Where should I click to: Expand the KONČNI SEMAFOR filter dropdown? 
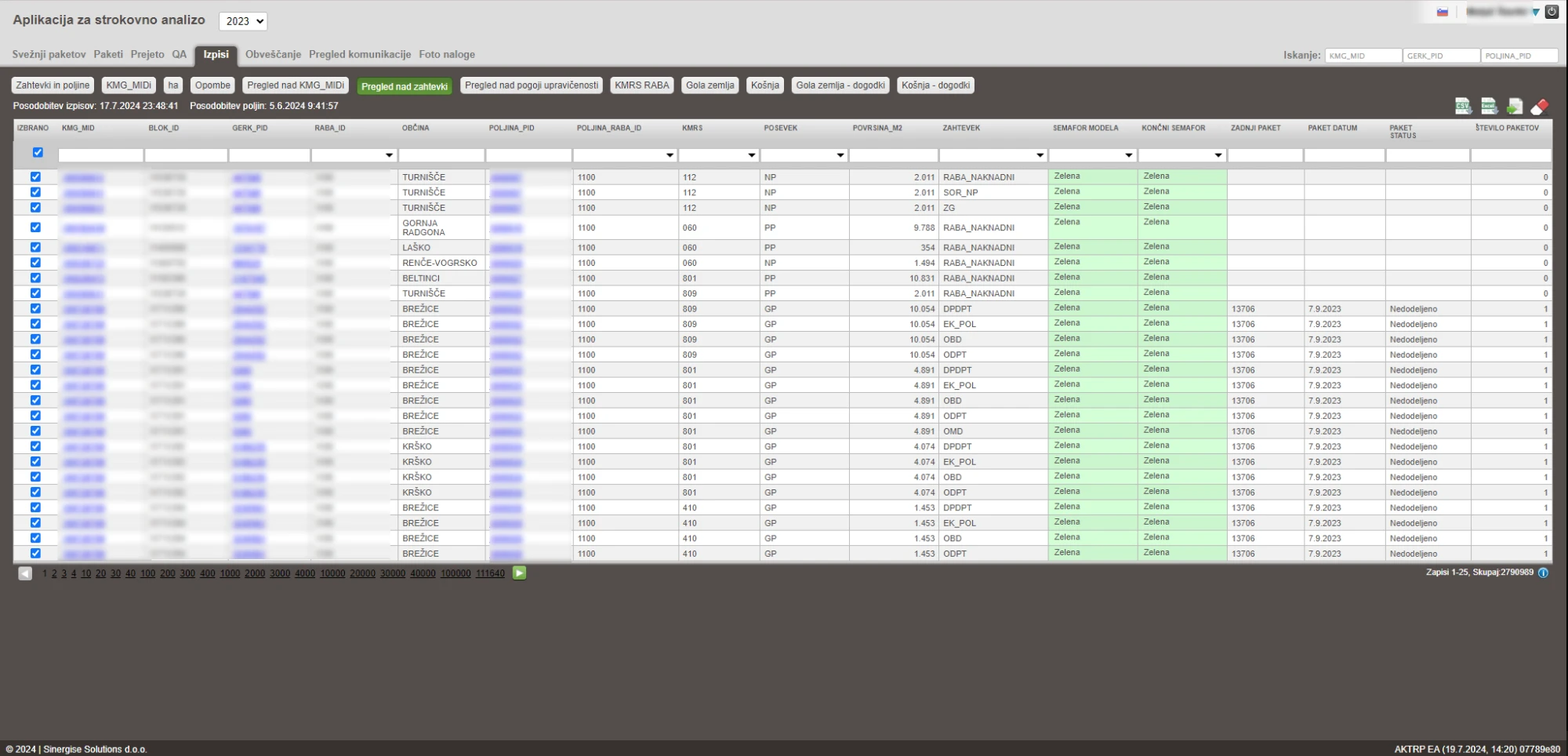(x=1218, y=155)
